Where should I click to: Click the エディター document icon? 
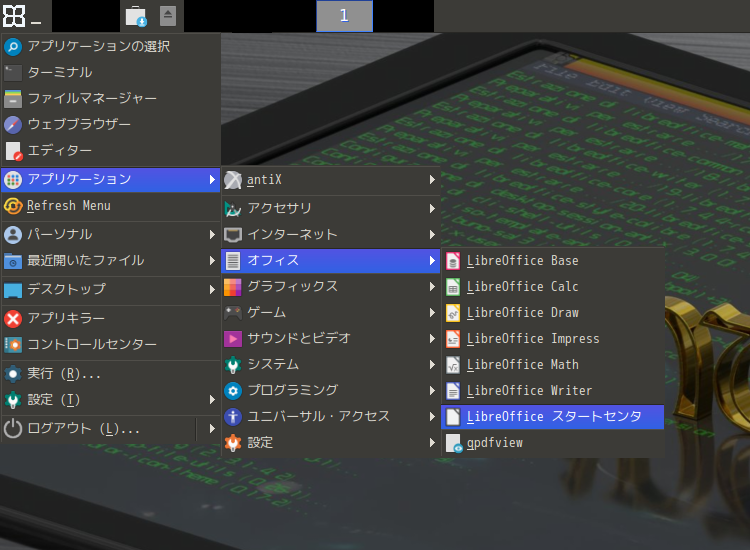click(x=13, y=151)
